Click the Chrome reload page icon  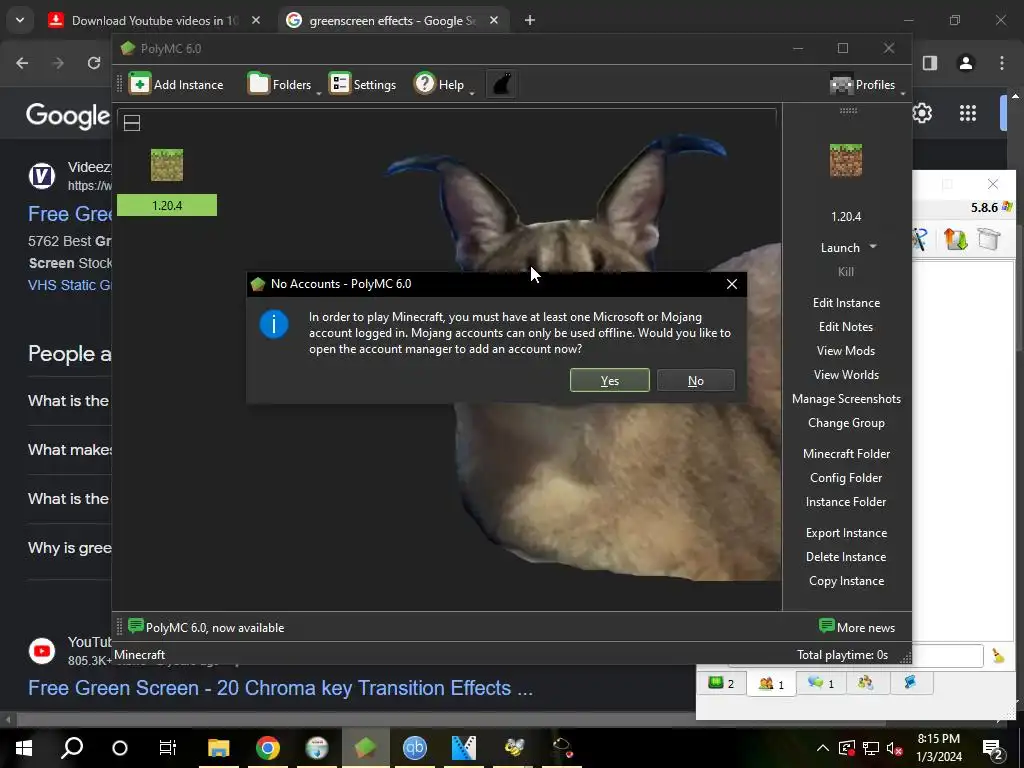point(94,63)
